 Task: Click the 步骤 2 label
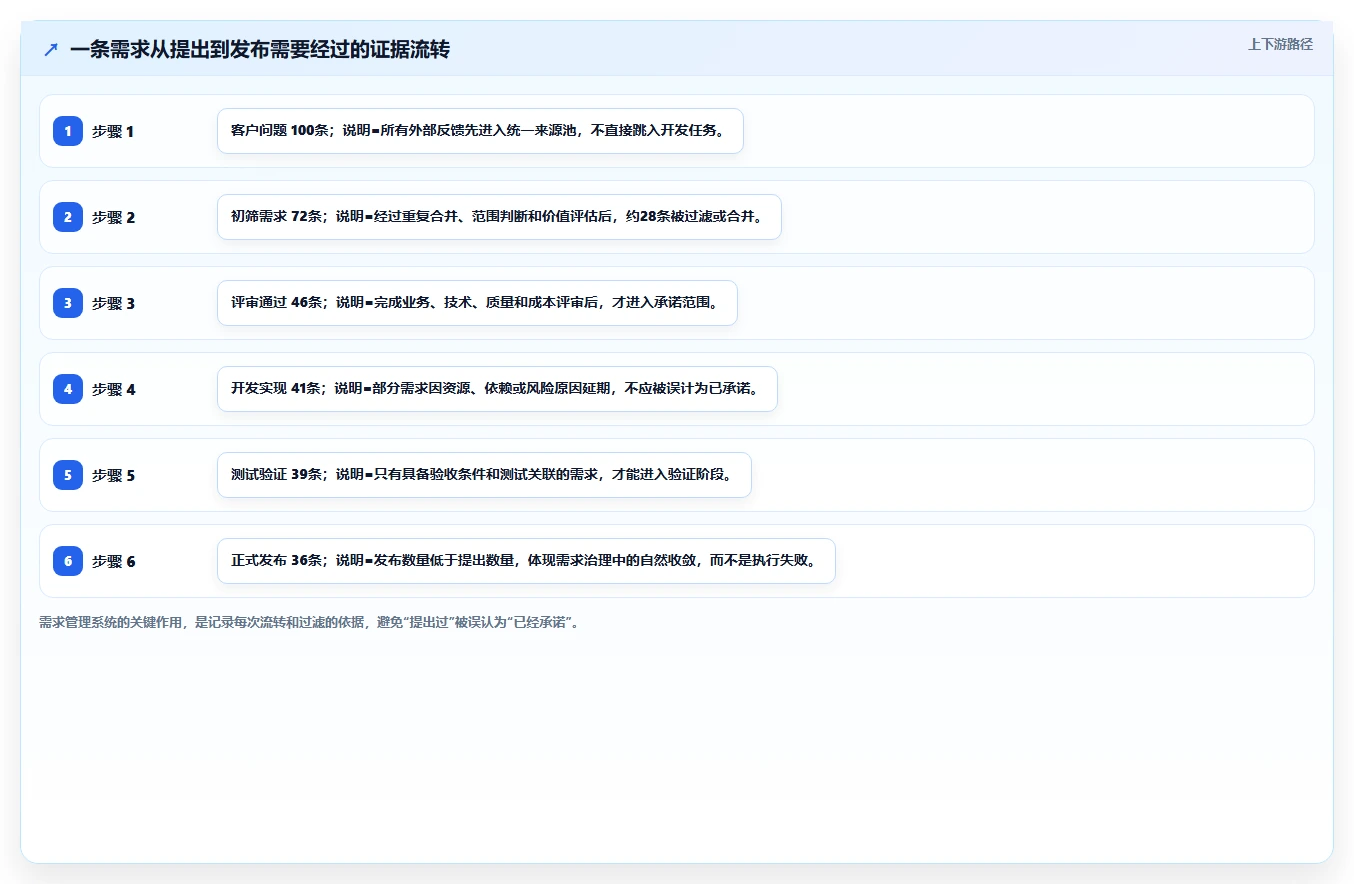[113, 217]
